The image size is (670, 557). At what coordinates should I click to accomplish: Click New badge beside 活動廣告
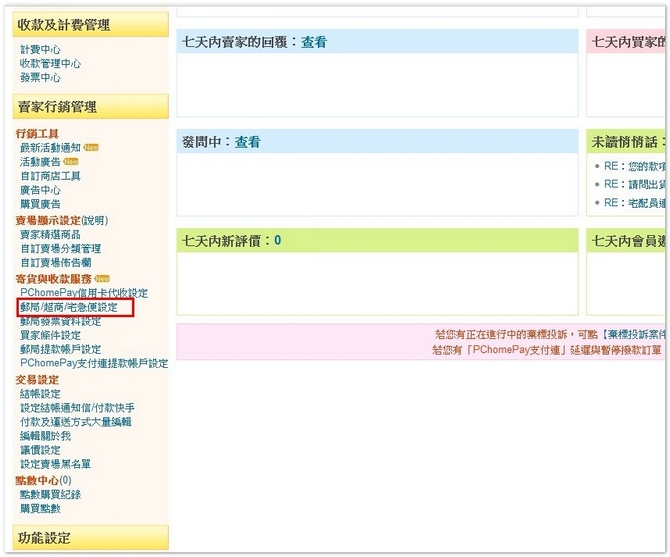click(x=70, y=162)
